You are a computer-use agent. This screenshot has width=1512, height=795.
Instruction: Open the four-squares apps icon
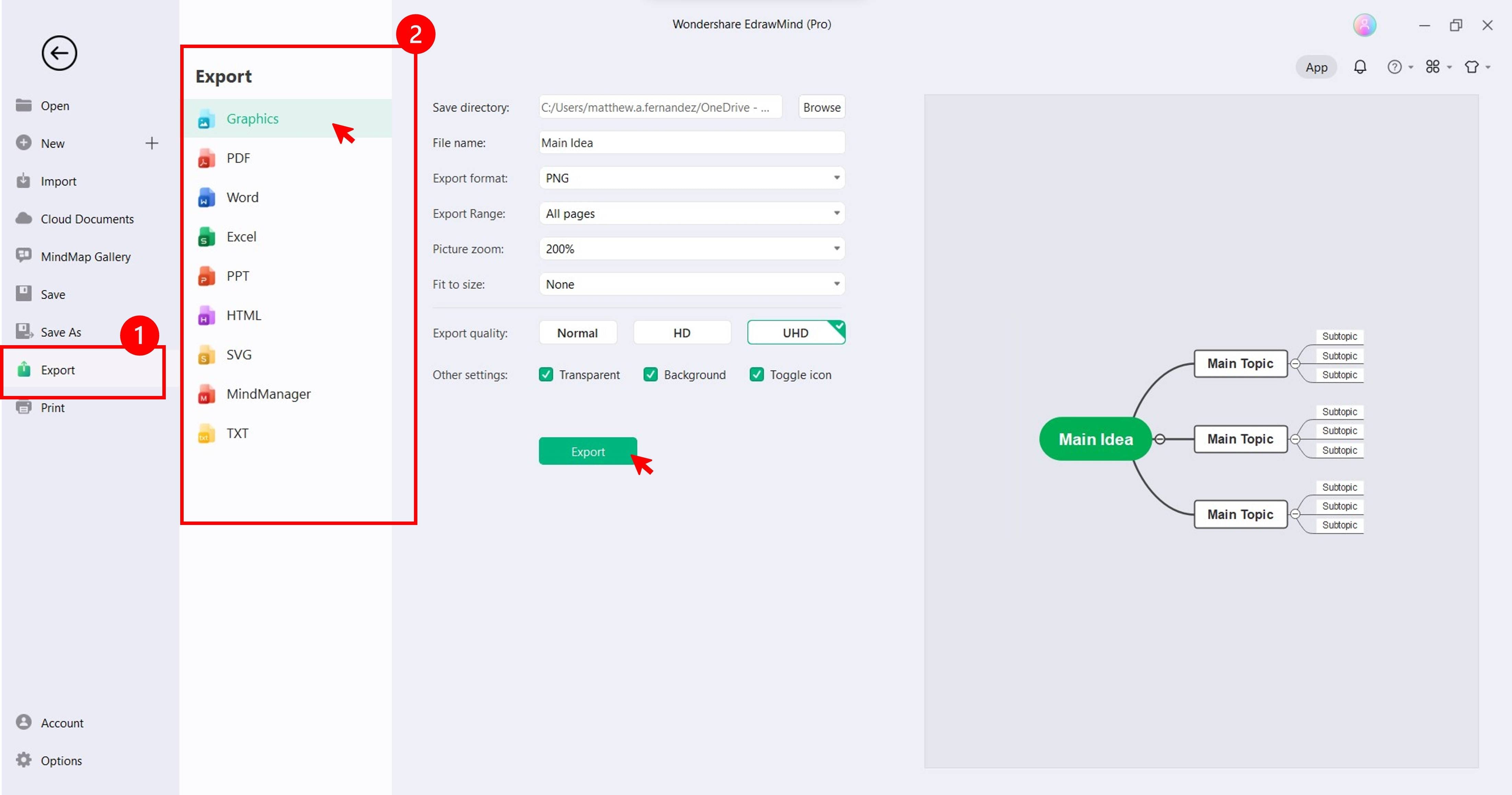pyautogui.click(x=1432, y=67)
